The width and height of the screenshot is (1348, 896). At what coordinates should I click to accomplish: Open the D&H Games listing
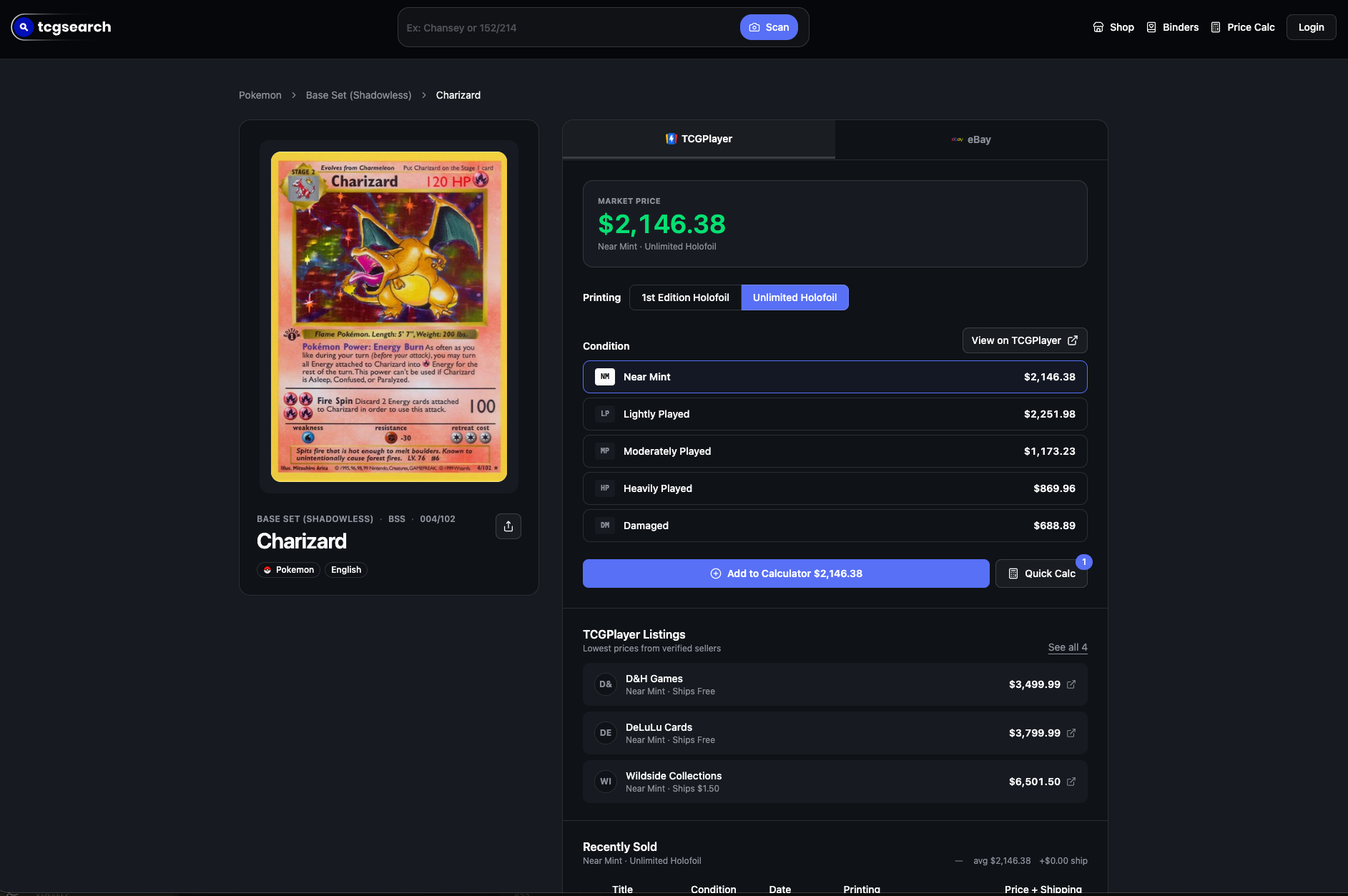835,684
